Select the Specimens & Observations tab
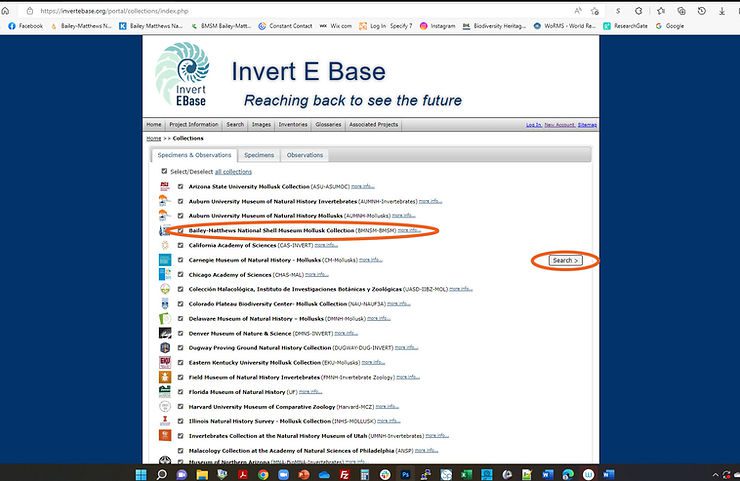Image resolution: width=740 pixels, height=481 pixels. coord(194,155)
